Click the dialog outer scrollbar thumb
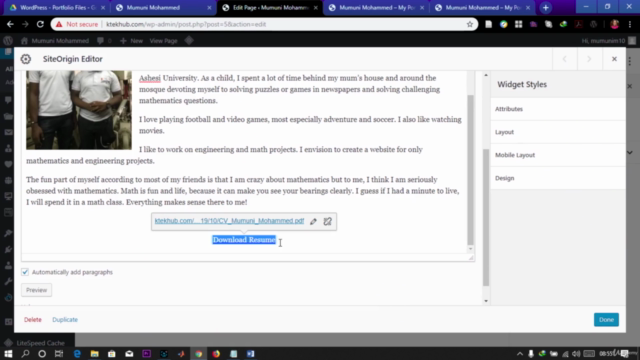Viewport: 640px width, 360px height. click(x=486, y=217)
